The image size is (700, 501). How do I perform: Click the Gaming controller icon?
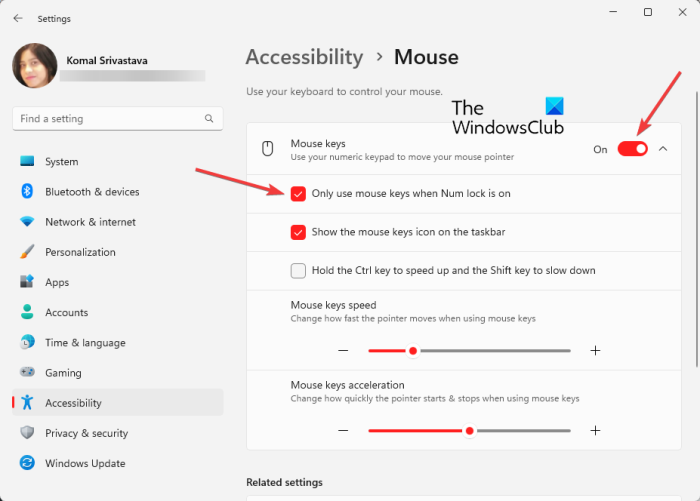27,373
